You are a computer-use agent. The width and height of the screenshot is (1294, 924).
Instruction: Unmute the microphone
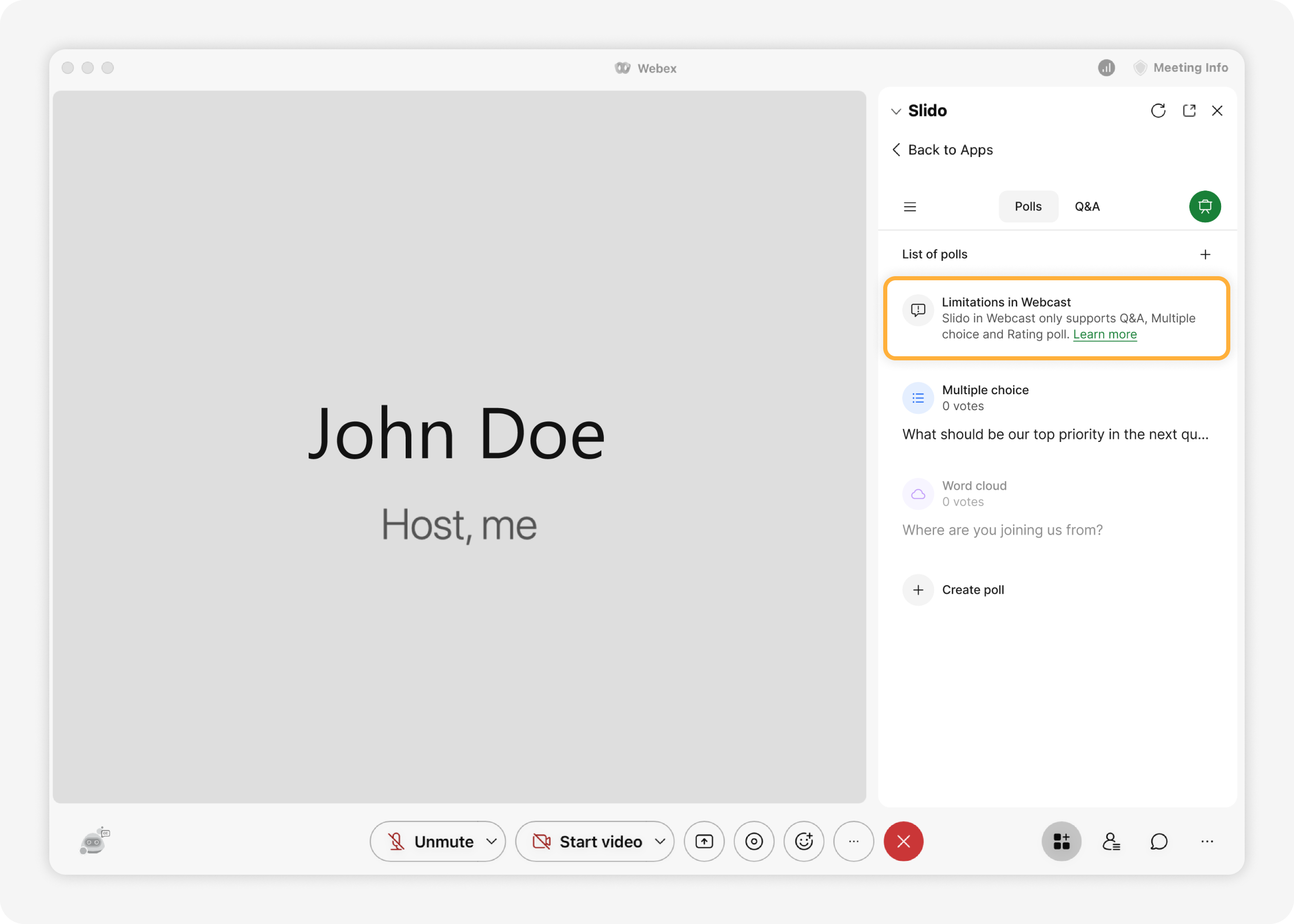click(x=431, y=841)
